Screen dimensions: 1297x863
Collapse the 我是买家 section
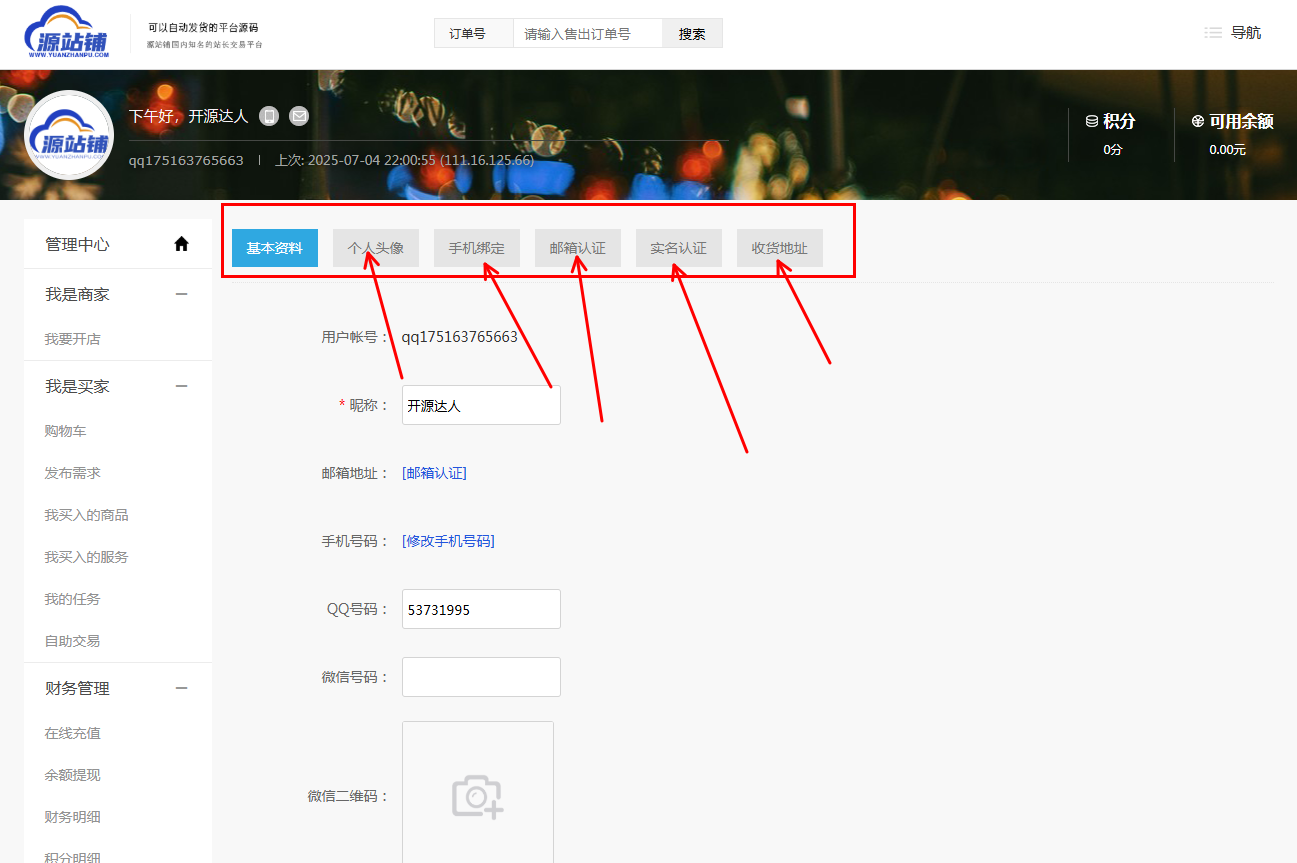point(181,386)
